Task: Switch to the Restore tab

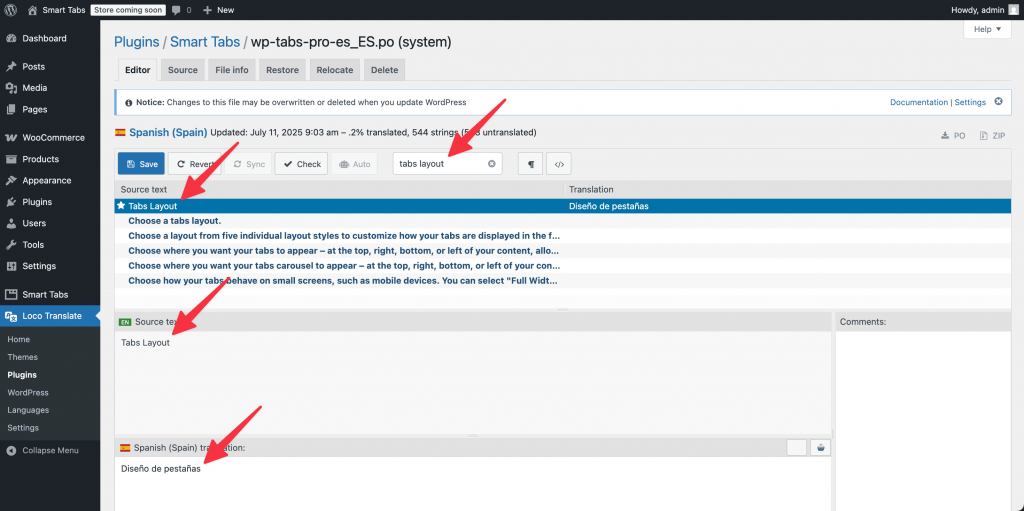Action: click(x=283, y=70)
